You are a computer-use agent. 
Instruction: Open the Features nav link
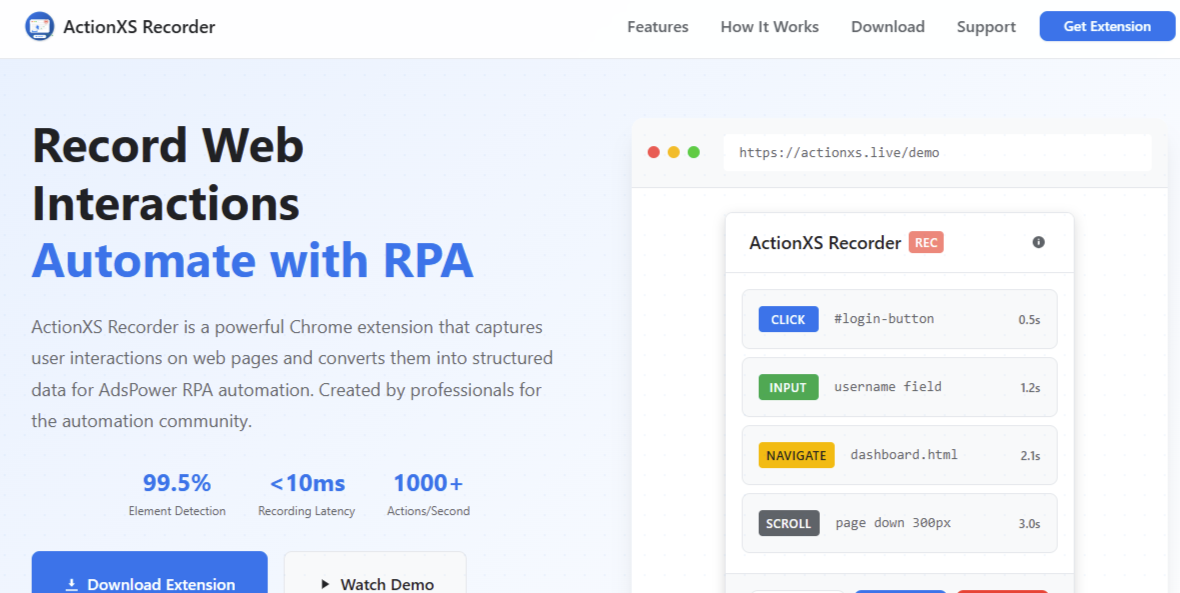coord(658,27)
